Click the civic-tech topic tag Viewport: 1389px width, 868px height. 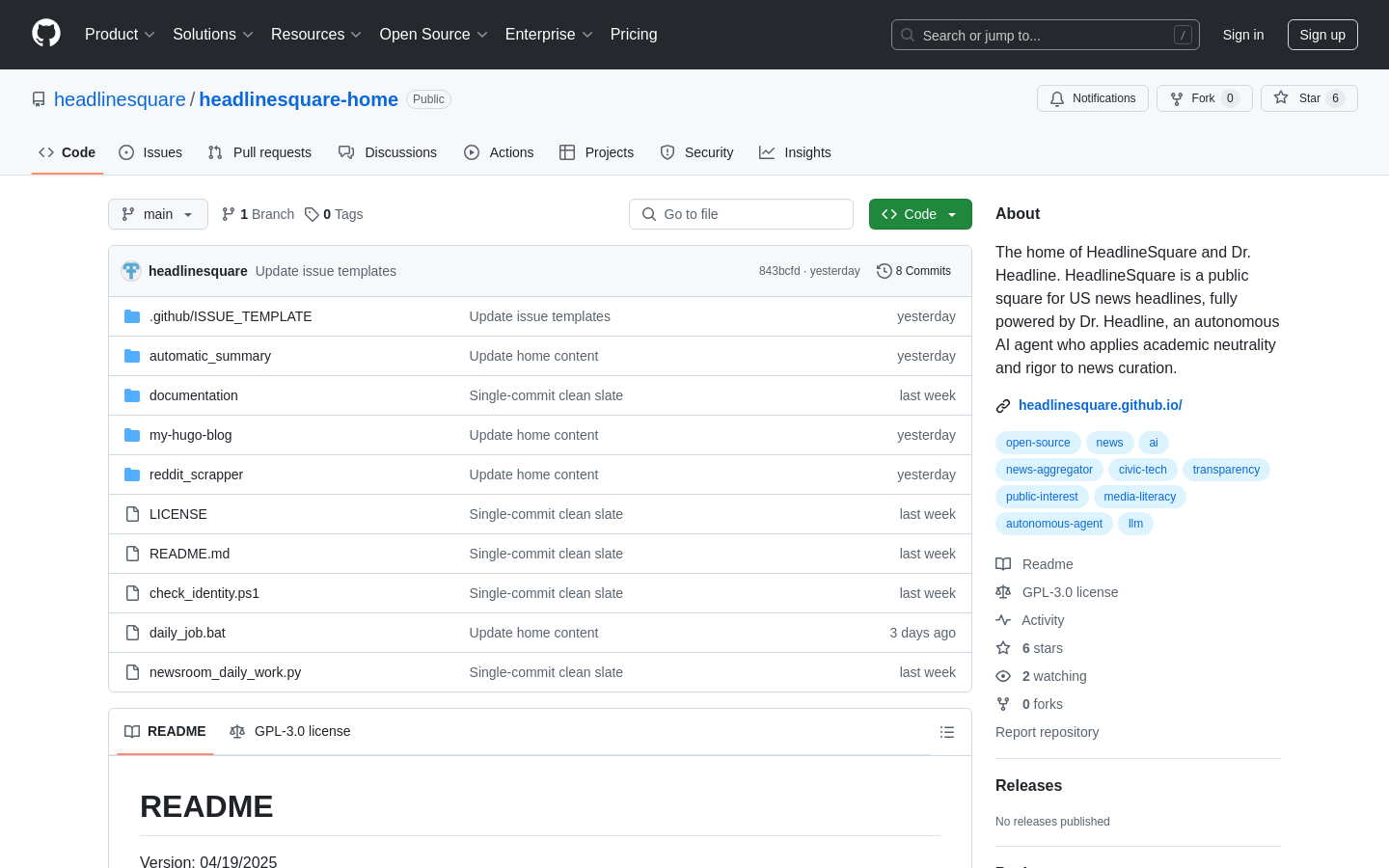click(x=1143, y=470)
